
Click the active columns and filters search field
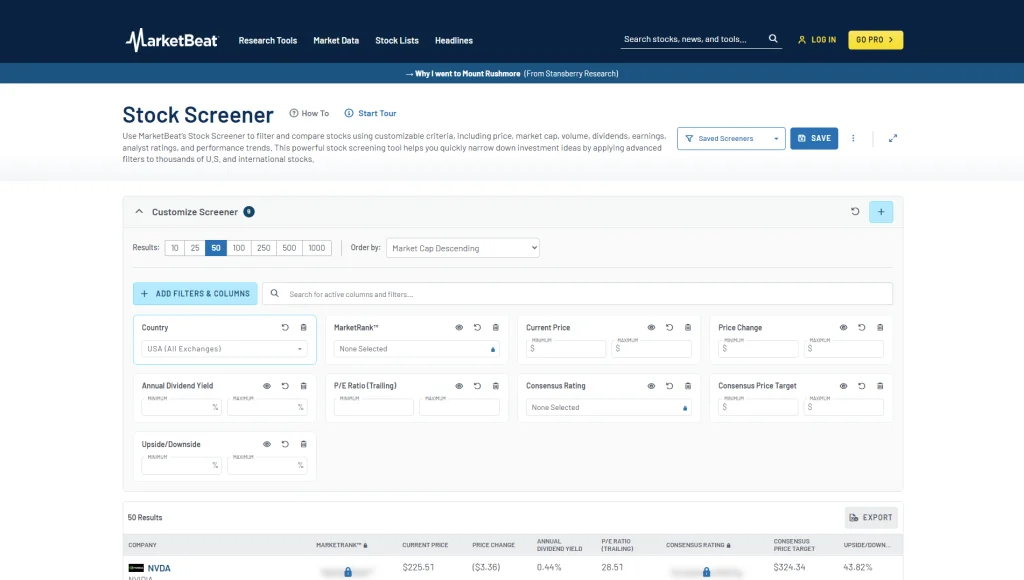click(x=577, y=294)
